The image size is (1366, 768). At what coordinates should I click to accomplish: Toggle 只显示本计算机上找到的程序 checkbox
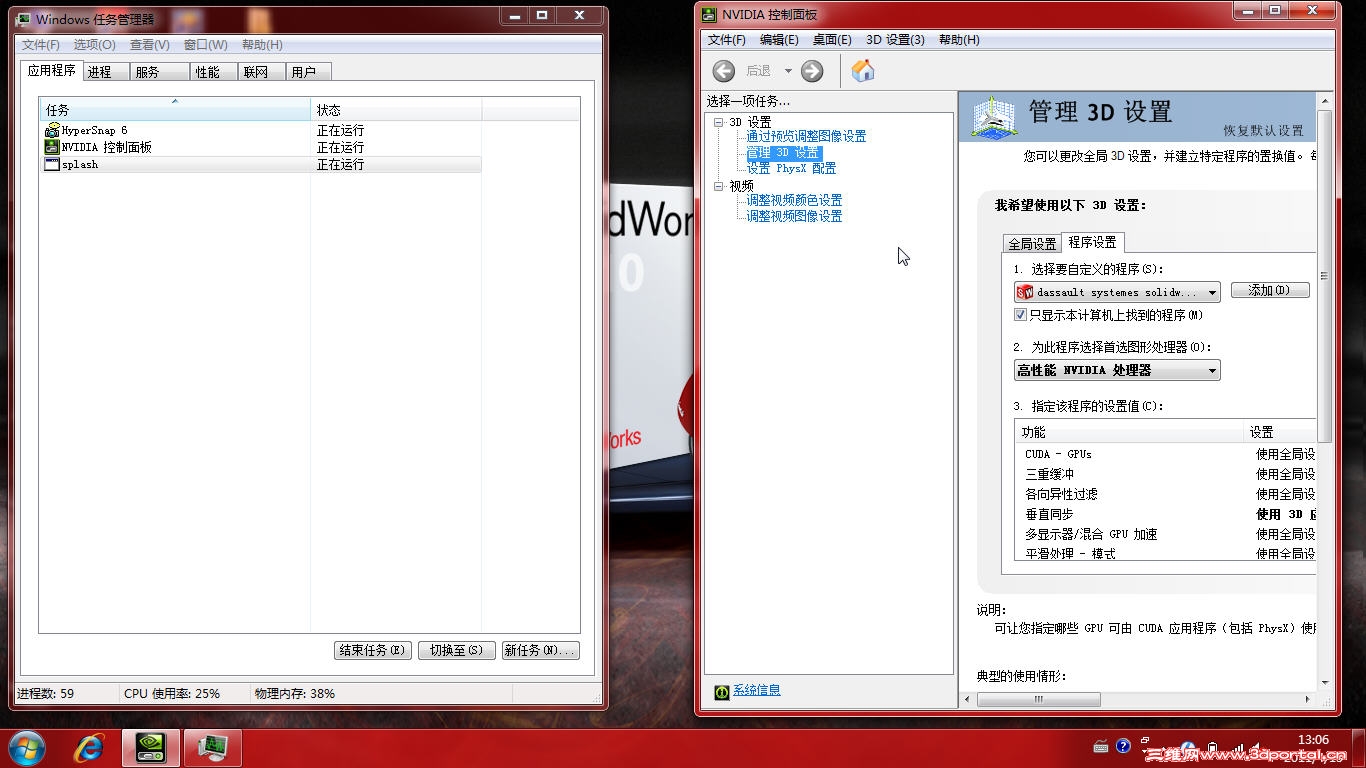[1021, 315]
